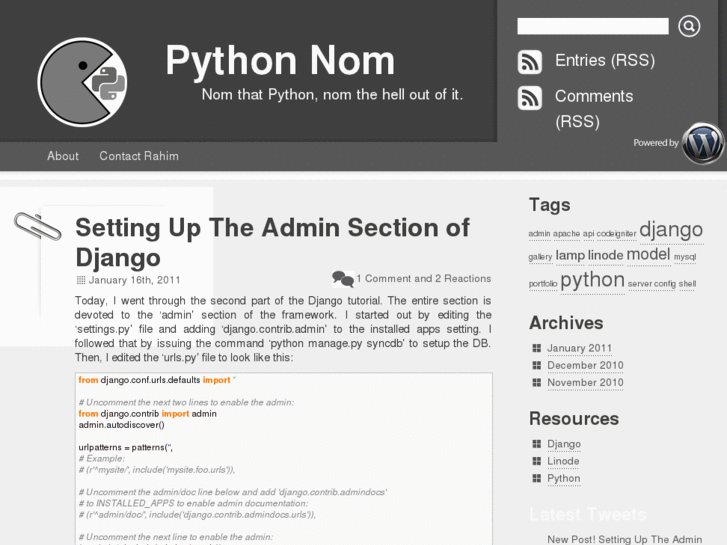
Task: Open the January 2011 archive
Action: pos(579,348)
